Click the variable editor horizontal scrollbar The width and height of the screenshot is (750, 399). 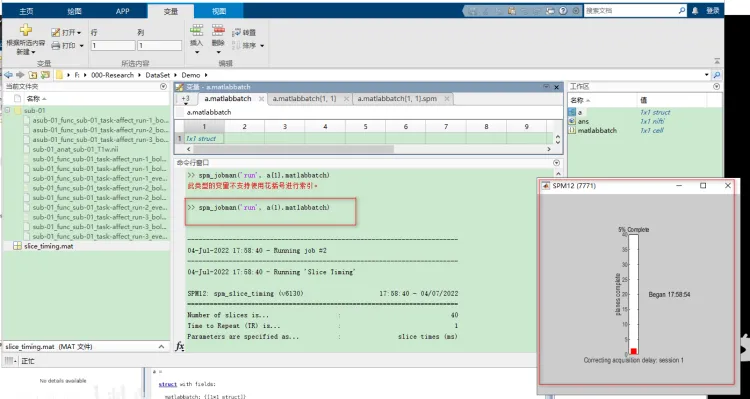point(366,149)
